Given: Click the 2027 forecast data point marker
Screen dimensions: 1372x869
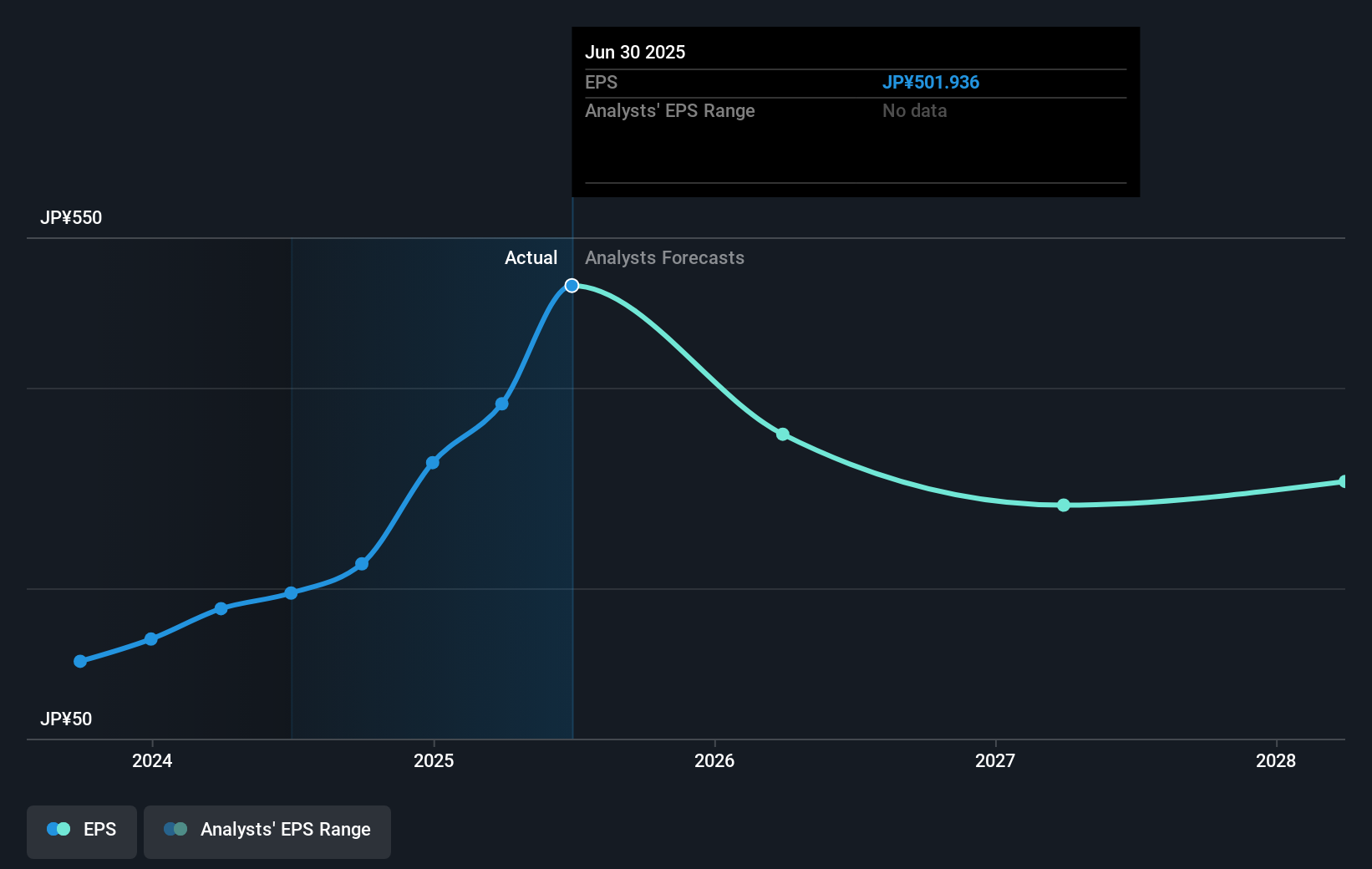Looking at the screenshot, I should pyautogui.click(x=1063, y=505).
